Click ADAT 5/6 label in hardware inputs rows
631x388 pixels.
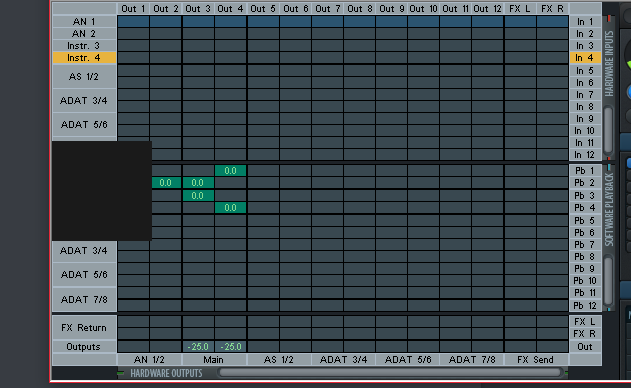pyautogui.click(x=84, y=125)
